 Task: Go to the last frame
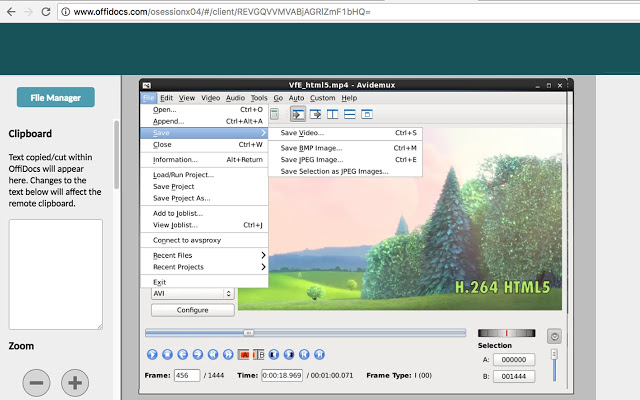click(319, 354)
